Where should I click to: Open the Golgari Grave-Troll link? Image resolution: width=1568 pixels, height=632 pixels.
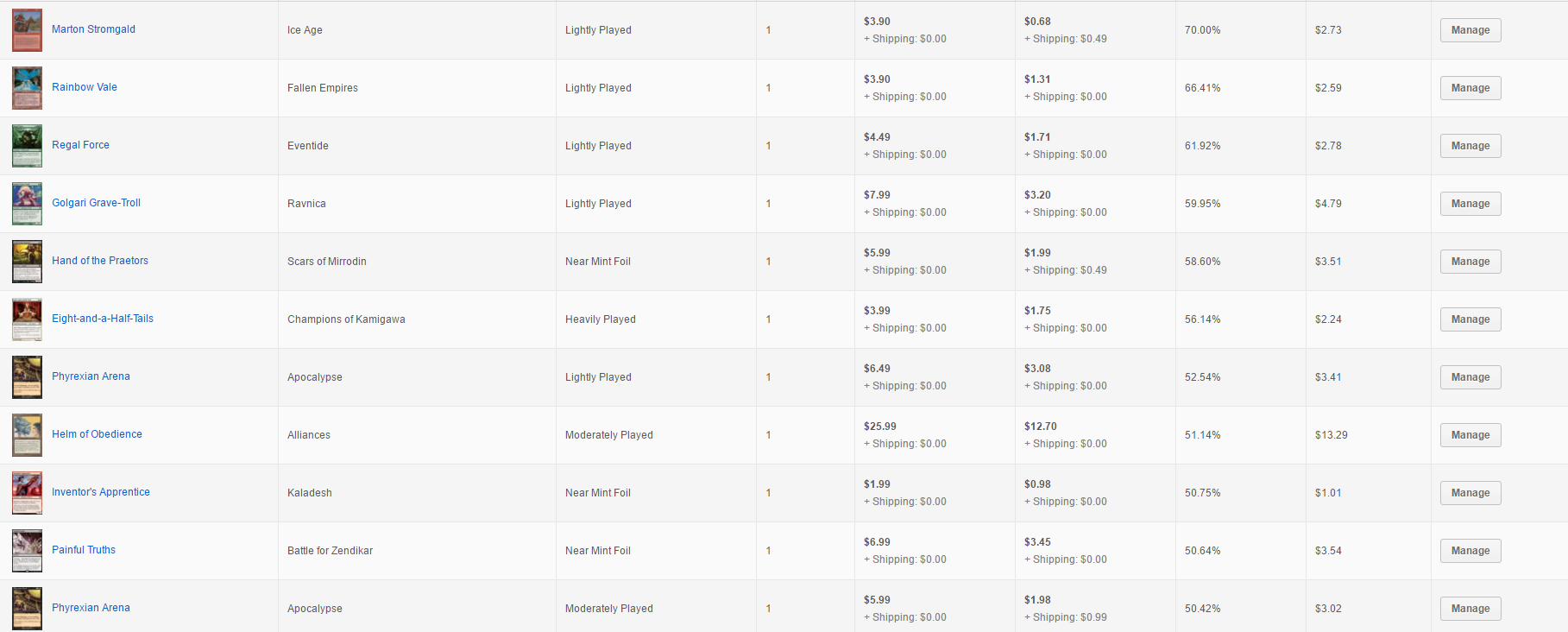pyautogui.click(x=96, y=203)
